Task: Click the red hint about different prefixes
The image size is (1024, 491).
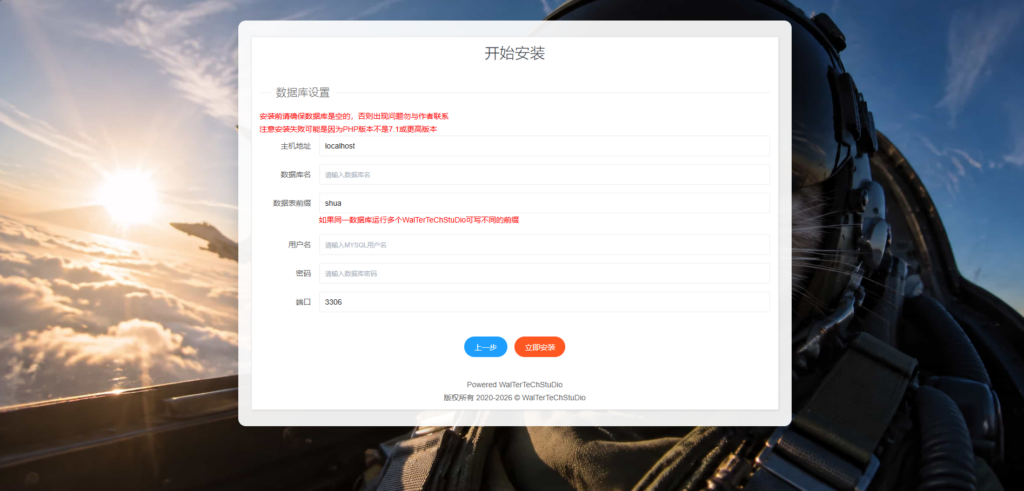Action: point(419,220)
